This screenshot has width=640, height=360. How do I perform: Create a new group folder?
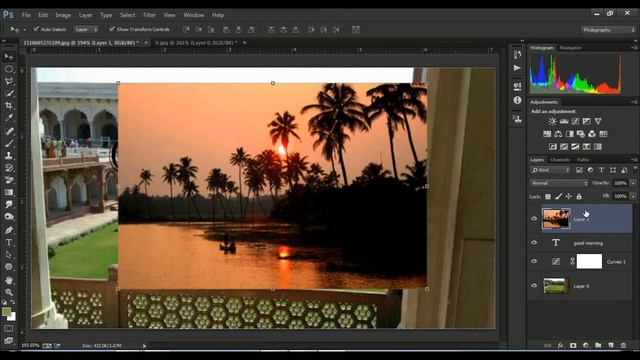click(x=598, y=345)
